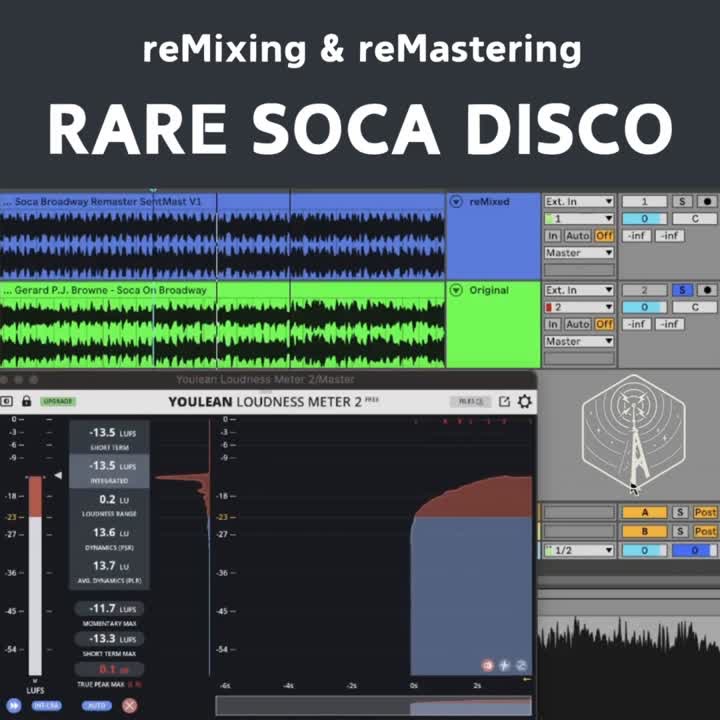This screenshot has width=720, height=720.
Task: Click the rightmost circular graph icon in loudness graph
Action: [521, 665]
